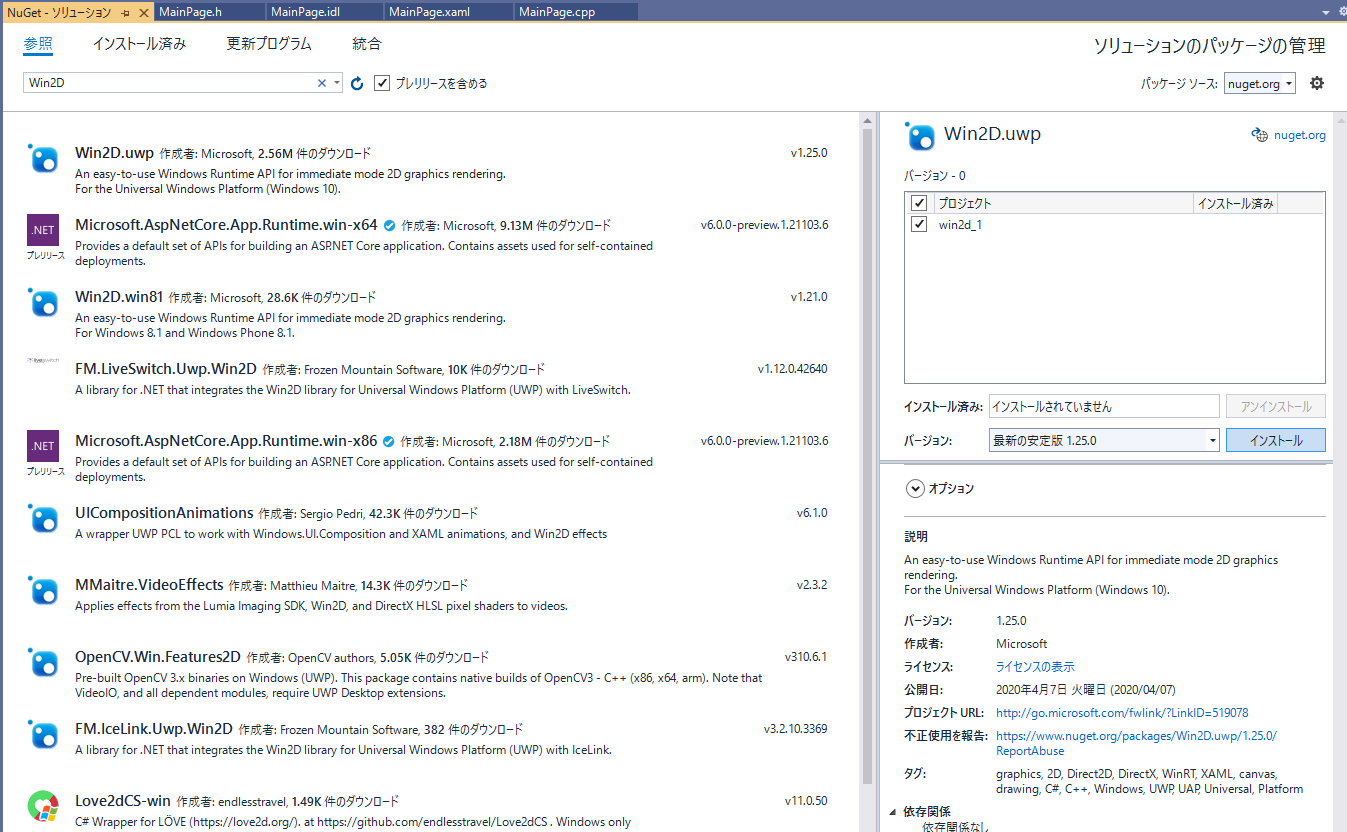Click the OpenCV.Win.Features2D package icon
Image resolution: width=1347 pixels, height=832 pixels.
coord(43,663)
